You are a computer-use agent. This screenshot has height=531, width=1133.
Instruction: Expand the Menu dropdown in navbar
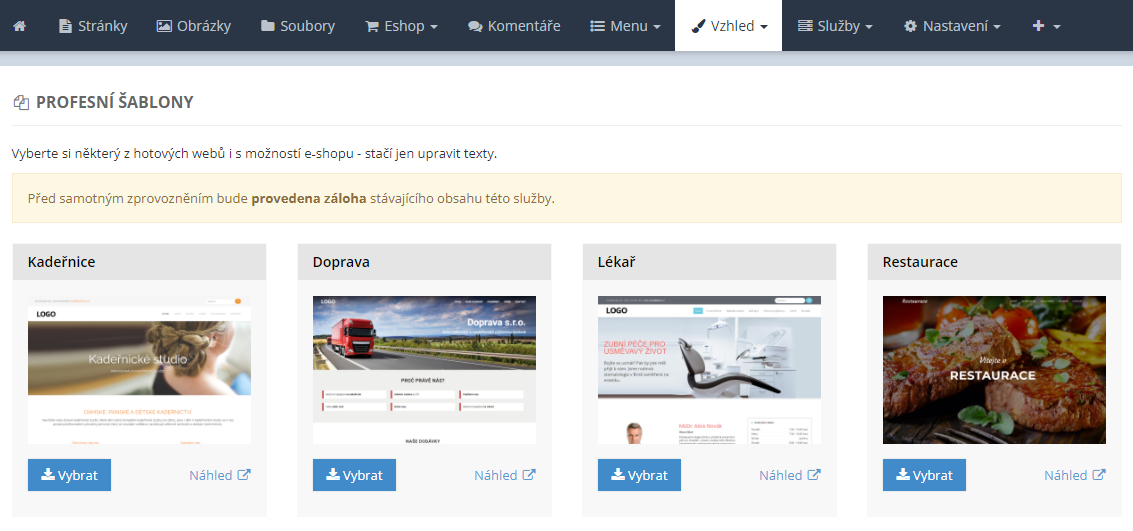[x=625, y=26]
